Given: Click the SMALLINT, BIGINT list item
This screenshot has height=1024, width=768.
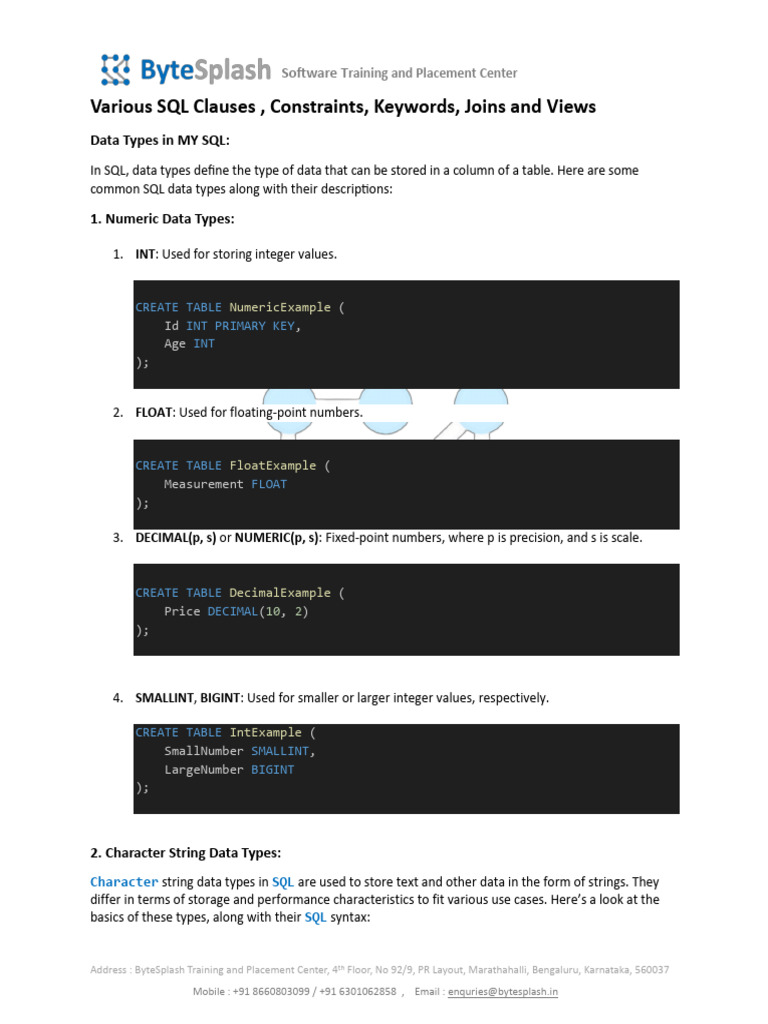Looking at the screenshot, I should point(342,697).
